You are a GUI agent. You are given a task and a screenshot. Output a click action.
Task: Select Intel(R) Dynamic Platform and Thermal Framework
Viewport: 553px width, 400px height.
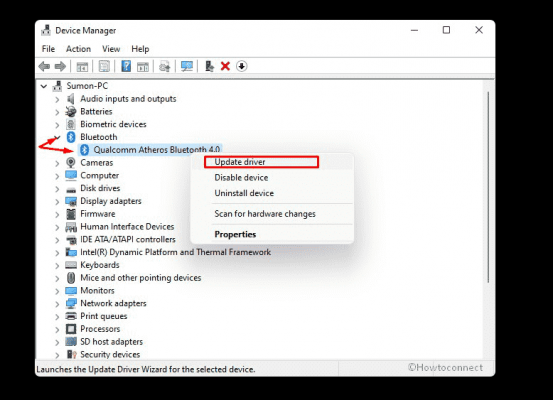[176, 252]
